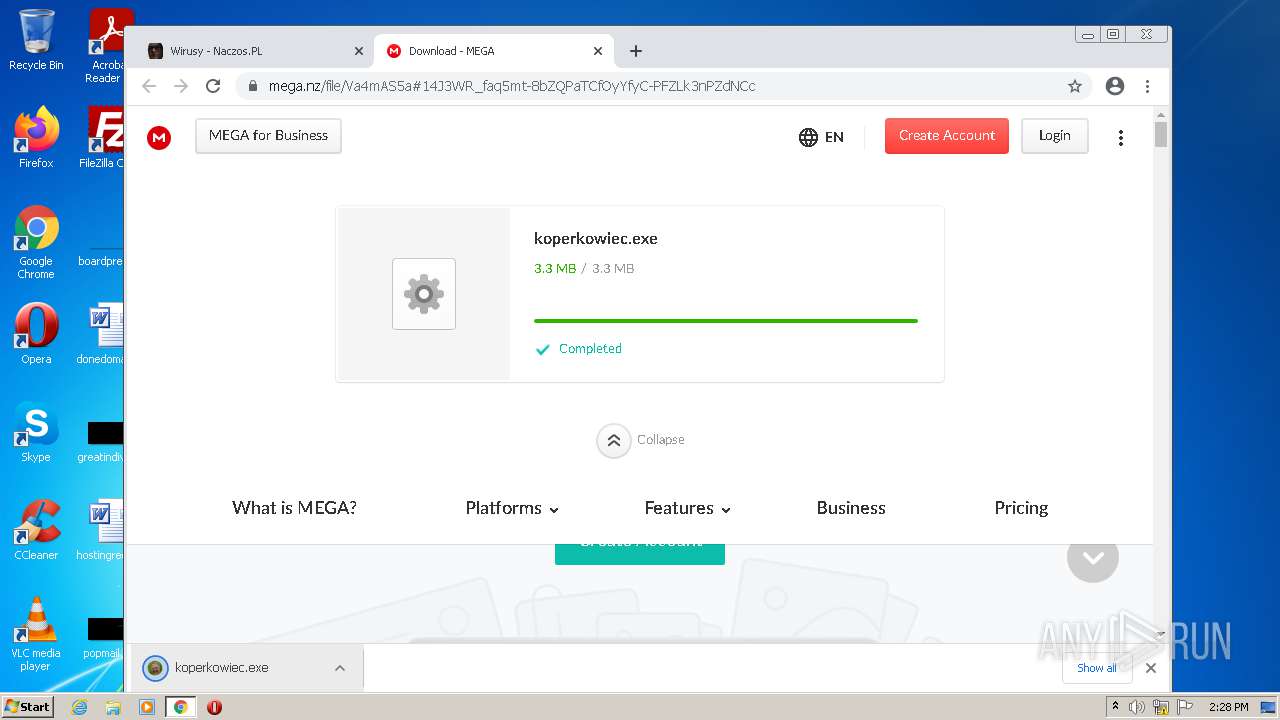
Task: Click the Create Account button
Action: pyautogui.click(x=947, y=136)
